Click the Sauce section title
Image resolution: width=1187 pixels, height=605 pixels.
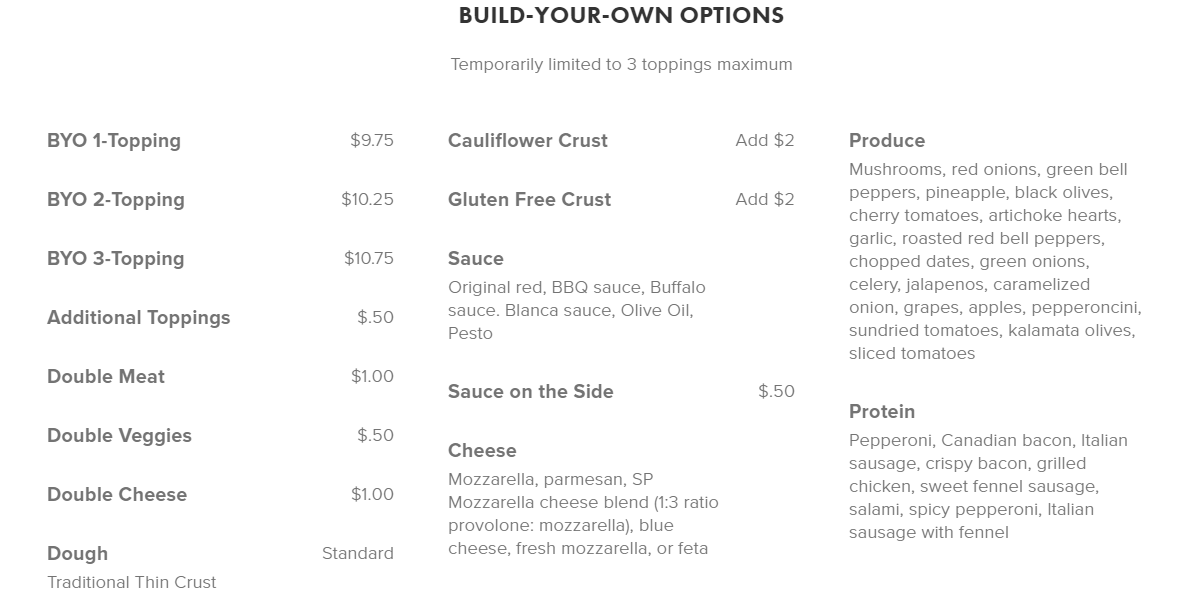pyautogui.click(x=476, y=259)
